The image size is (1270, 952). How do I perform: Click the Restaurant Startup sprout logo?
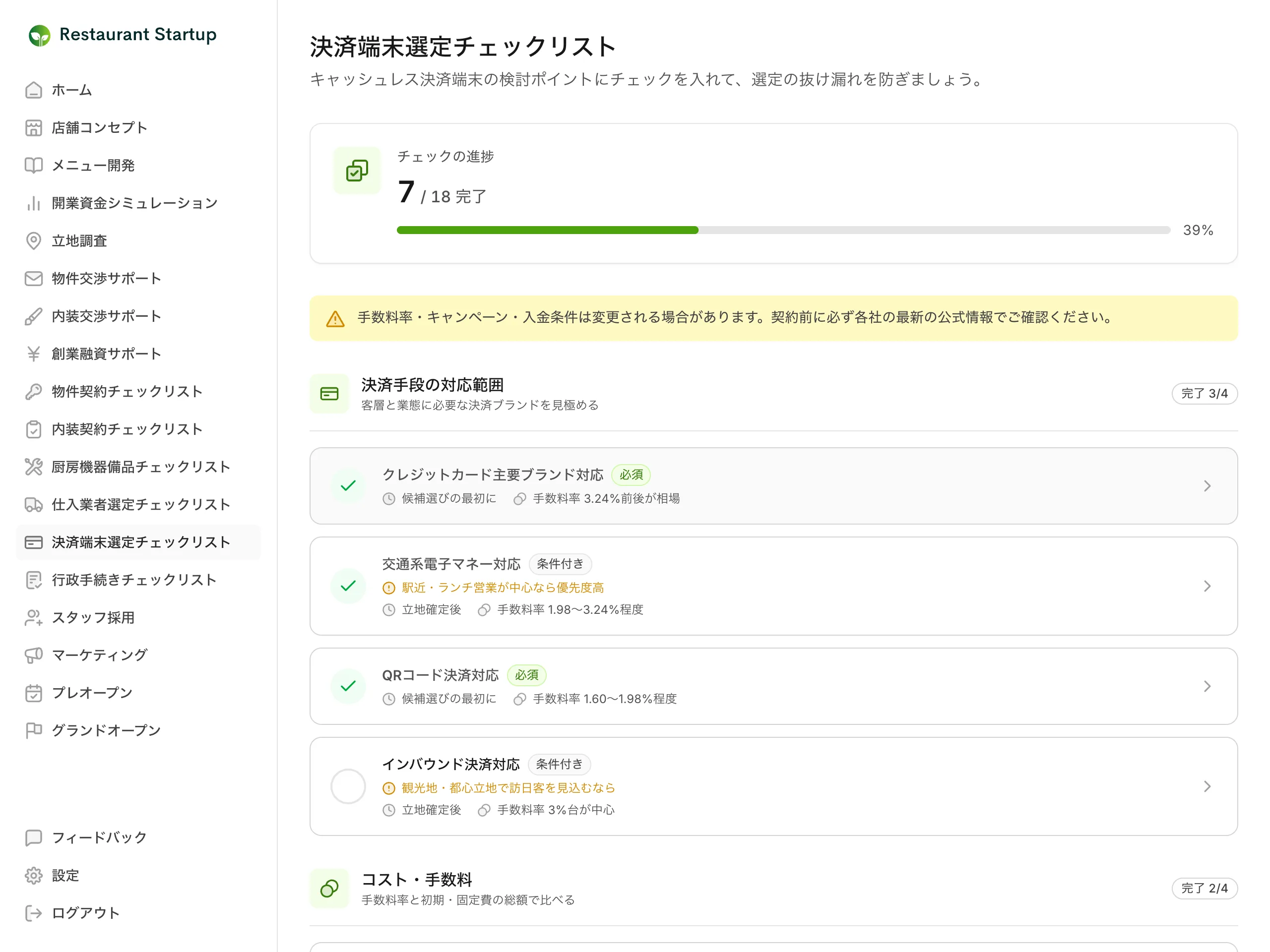40,36
